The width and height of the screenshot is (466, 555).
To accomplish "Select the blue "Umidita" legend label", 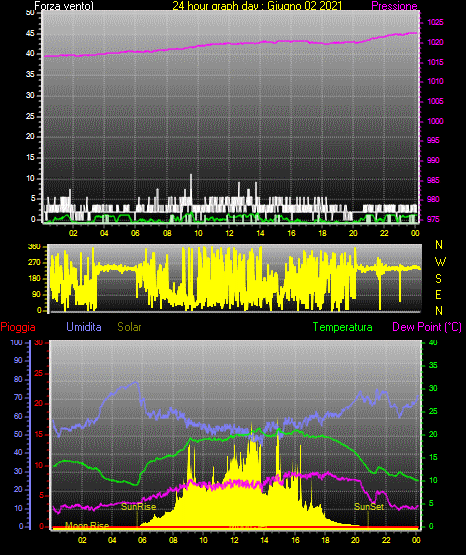I will coord(84,327).
